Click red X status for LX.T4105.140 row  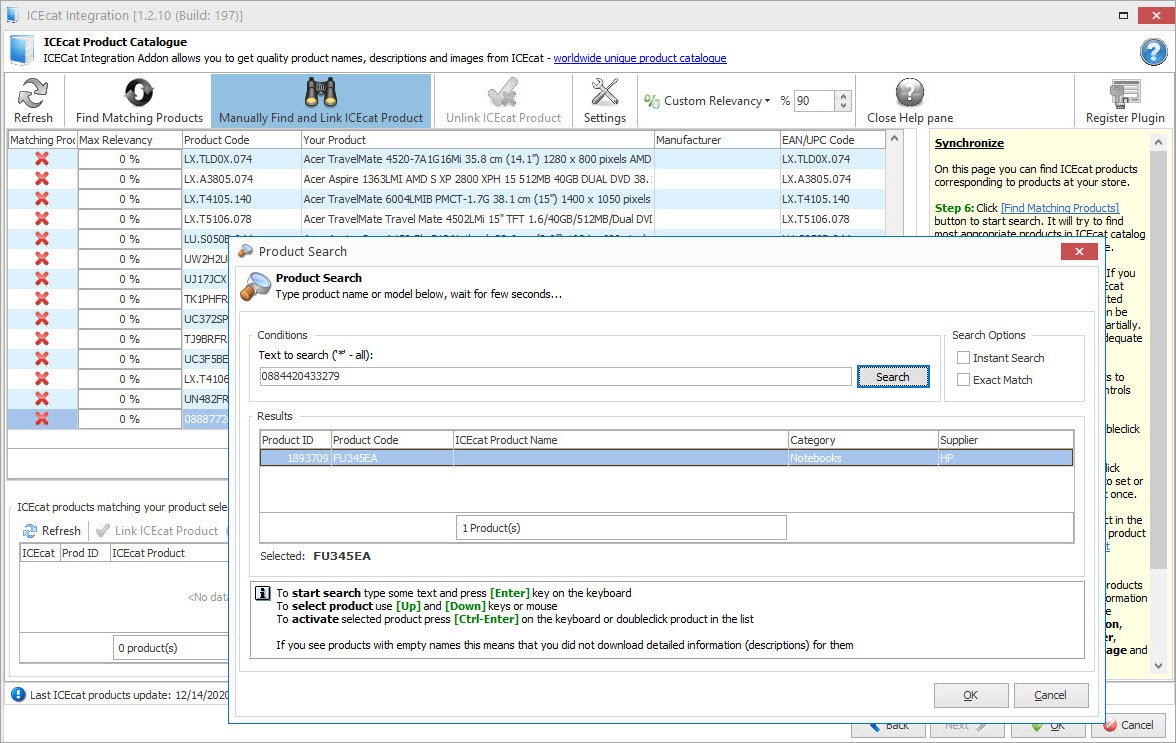(x=42, y=199)
